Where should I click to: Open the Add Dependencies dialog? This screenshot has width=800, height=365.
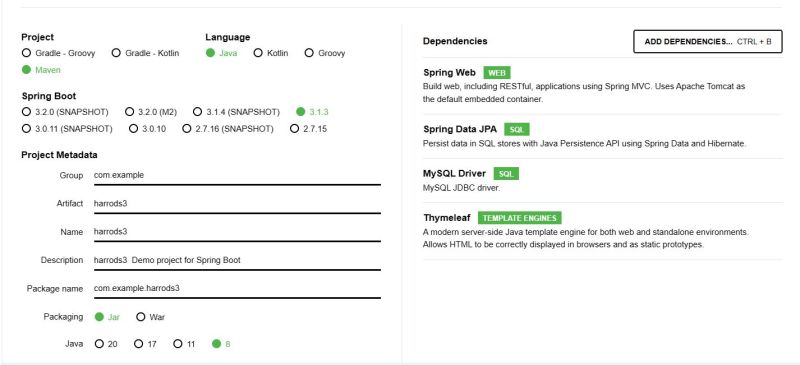pyautogui.click(x=708, y=41)
